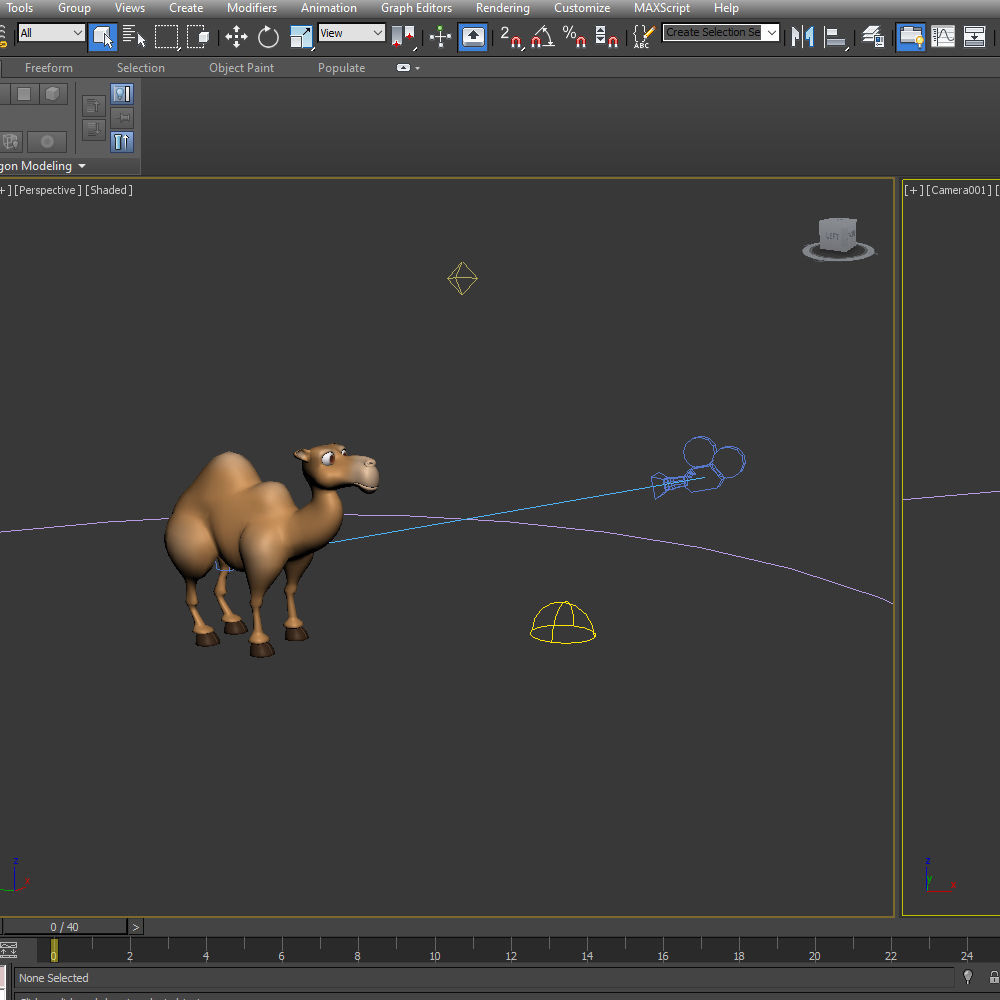
Task: Open Edit Named Selection Sets
Action: (643, 36)
